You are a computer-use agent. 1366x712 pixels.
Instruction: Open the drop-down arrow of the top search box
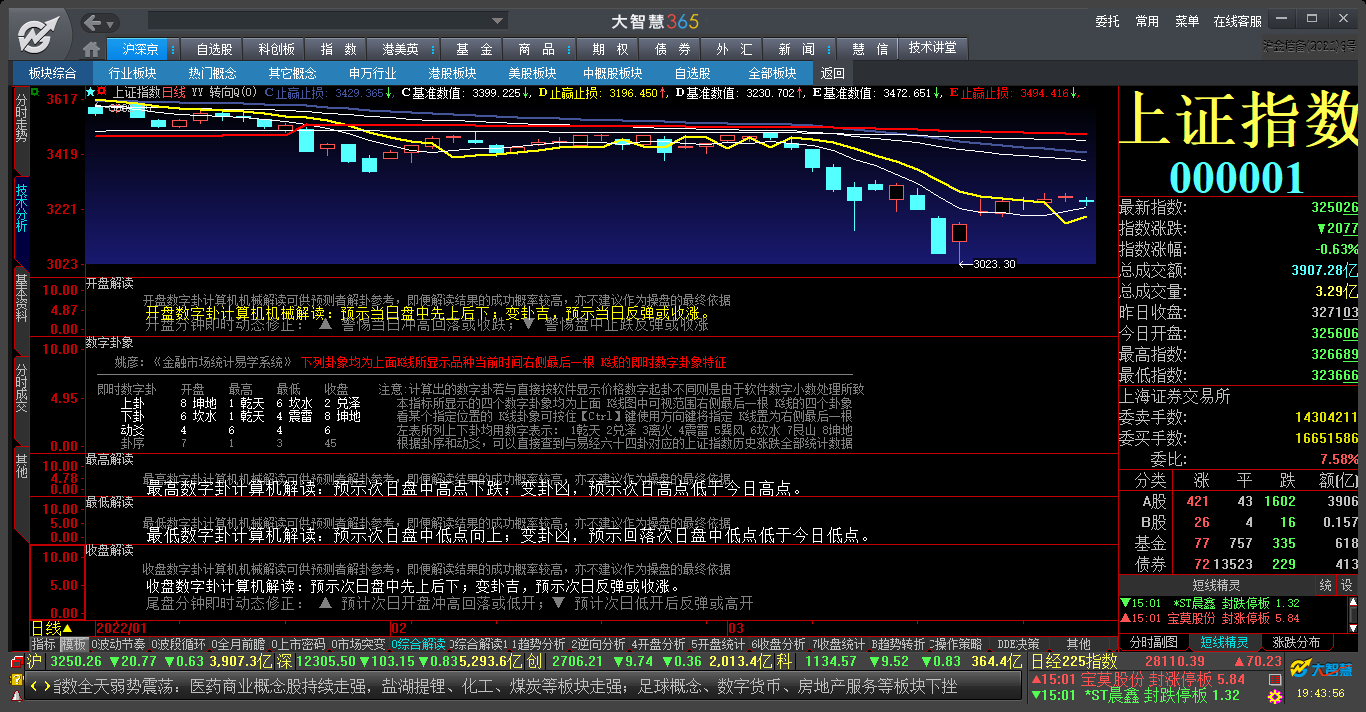(x=499, y=21)
